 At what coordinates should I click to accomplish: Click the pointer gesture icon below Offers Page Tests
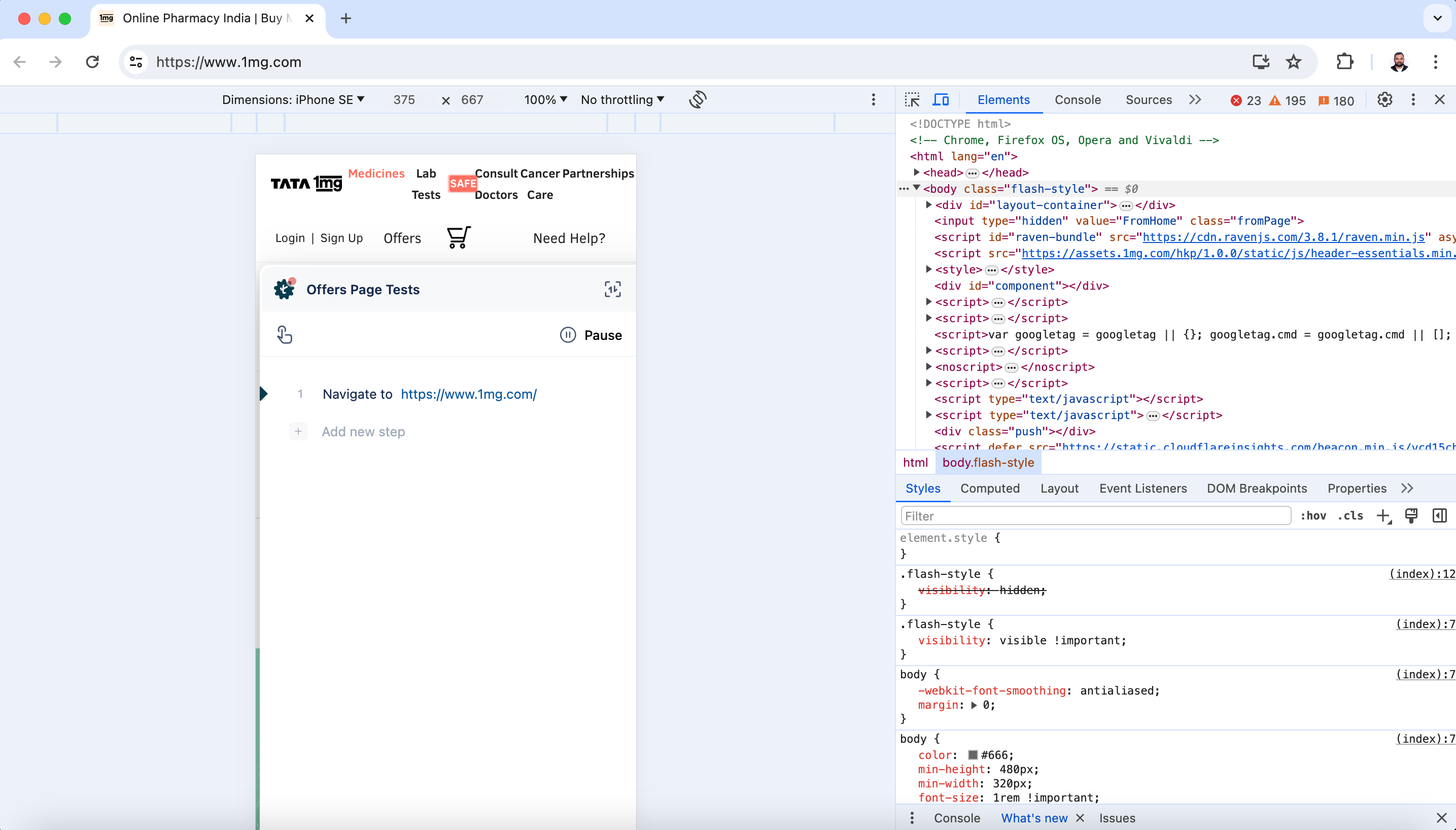285,335
